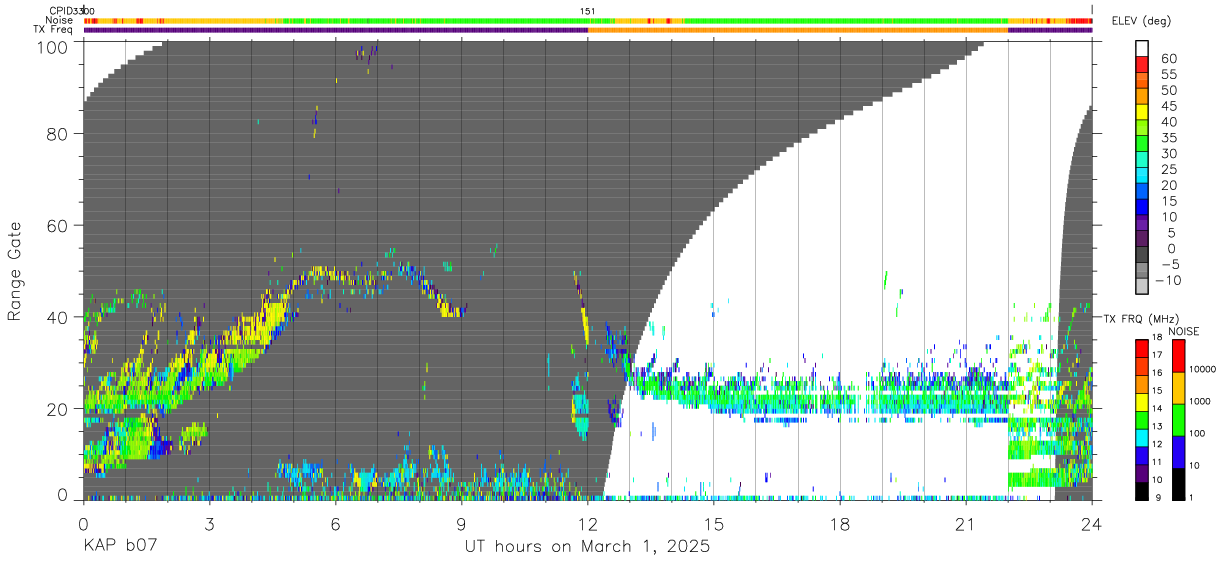Screen dimensions: 1228x567
Task: Choose the green 13–14 TX FRQ legend swatch
Action: pos(1143,418)
